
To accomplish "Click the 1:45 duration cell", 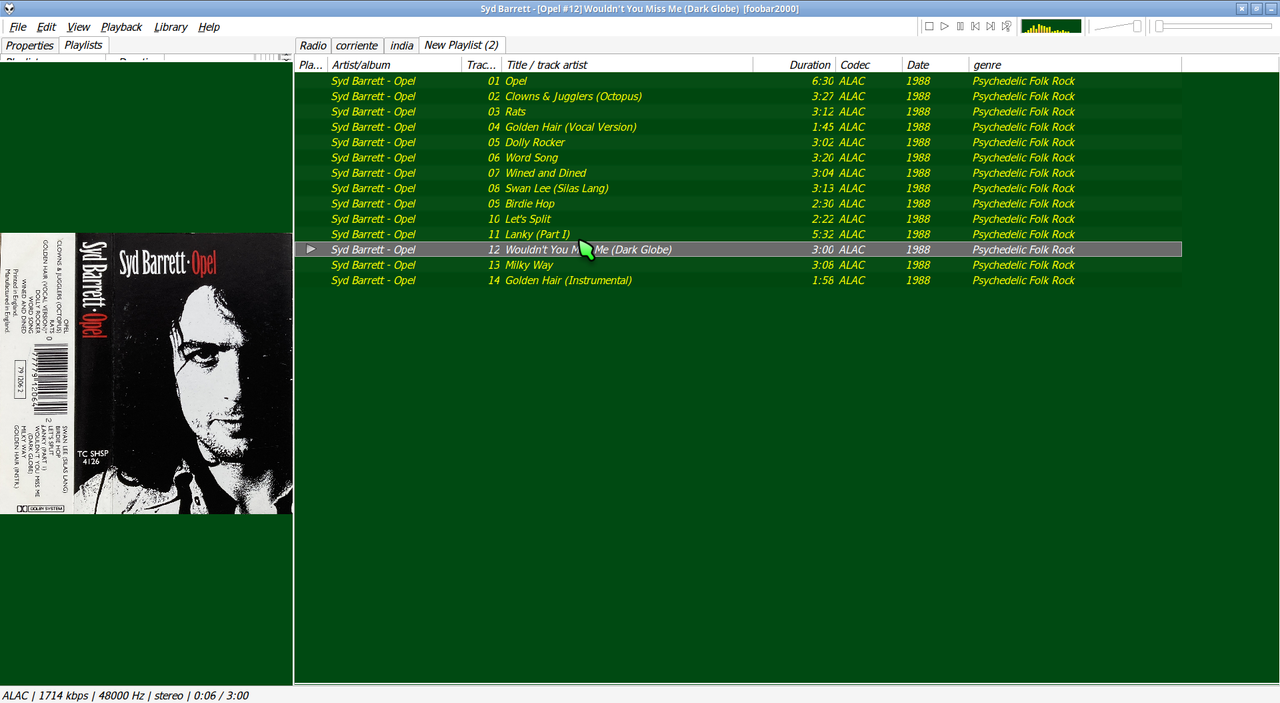I will (x=822, y=127).
